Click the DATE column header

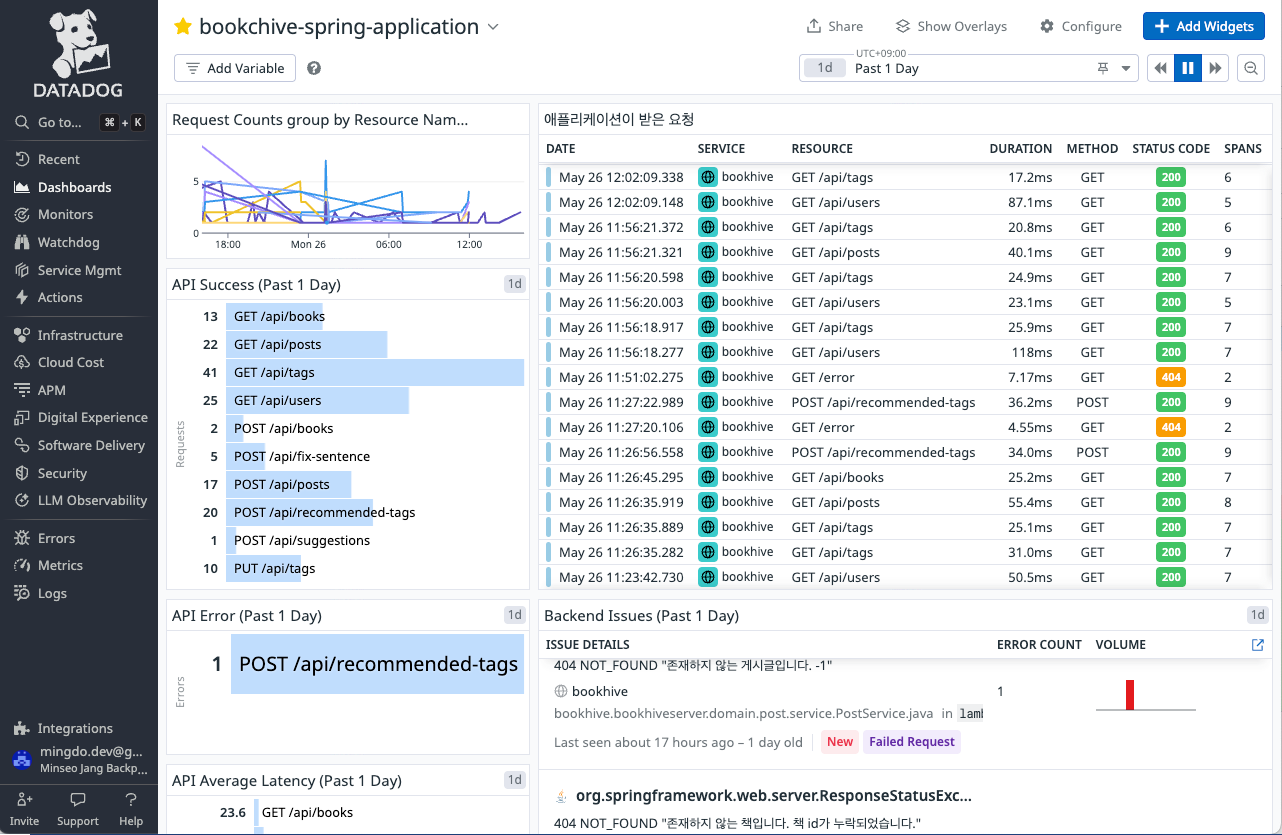(561, 148)
